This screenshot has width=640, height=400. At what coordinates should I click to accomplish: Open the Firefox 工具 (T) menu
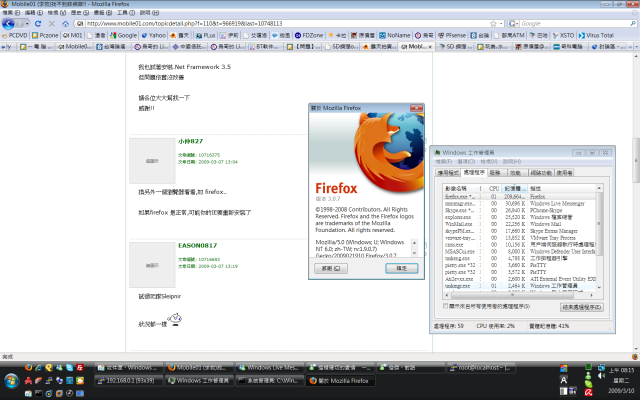(x=126, y=13)
